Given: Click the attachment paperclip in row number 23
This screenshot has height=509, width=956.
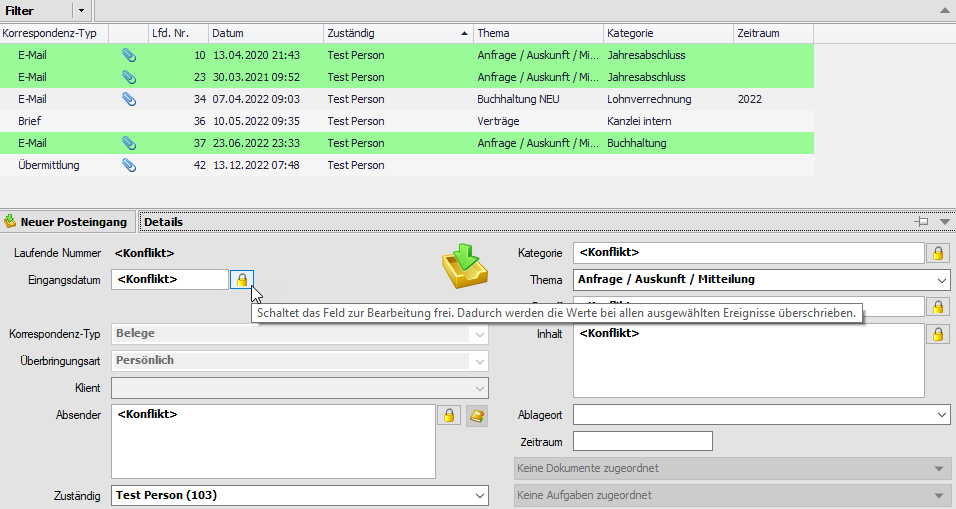Looking at the screenshot, I should pos(129,77).
